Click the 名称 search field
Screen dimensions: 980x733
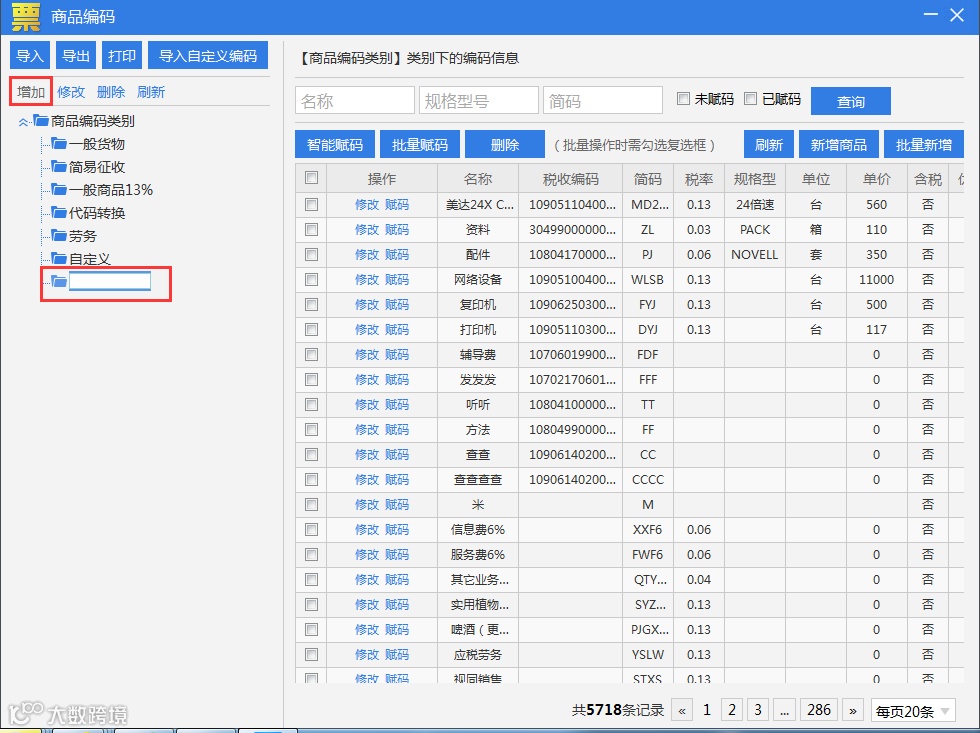coord(354,101)
